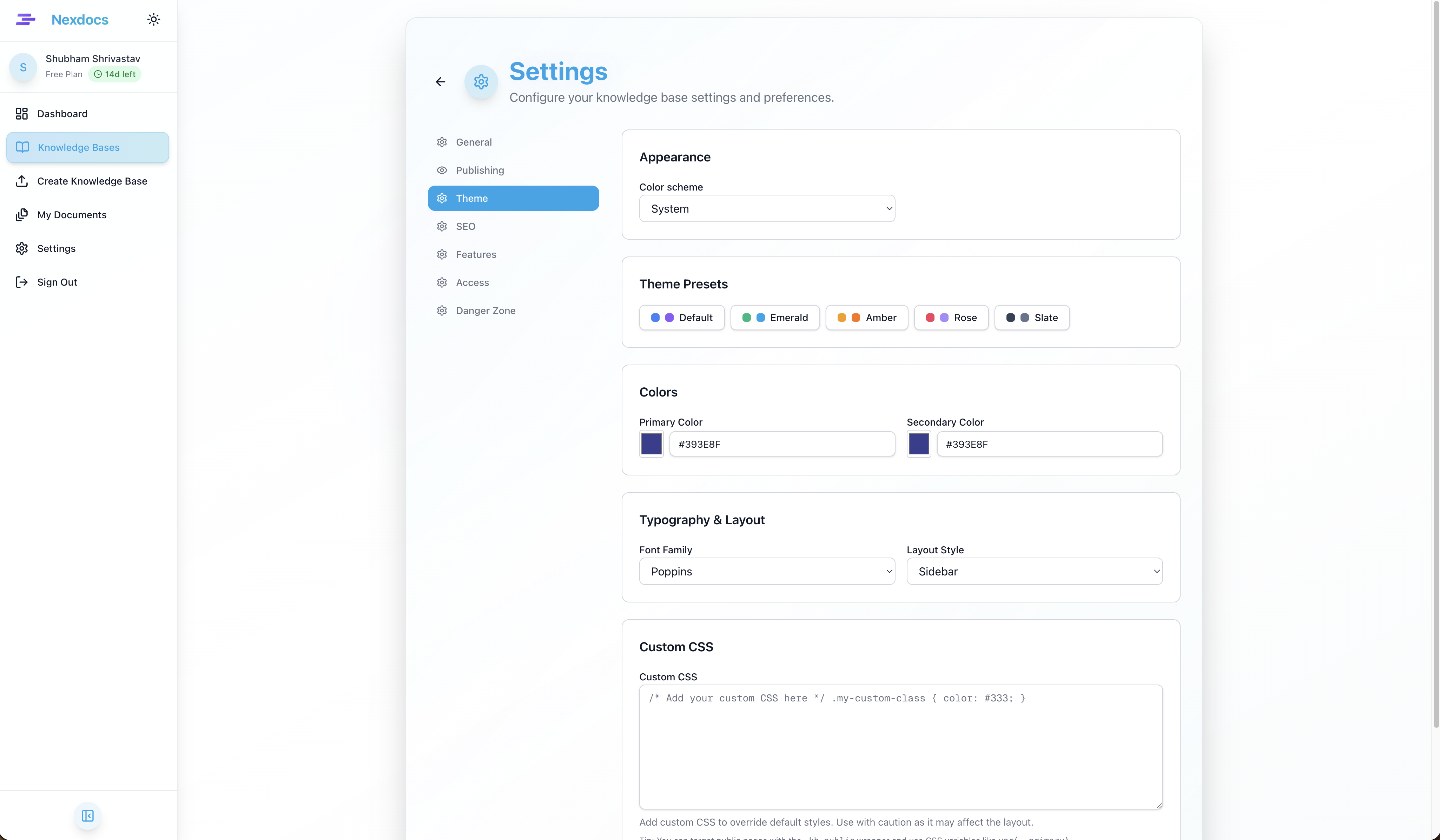
Task: Click the Sign Out arrow icon
Action: (22, 281)
